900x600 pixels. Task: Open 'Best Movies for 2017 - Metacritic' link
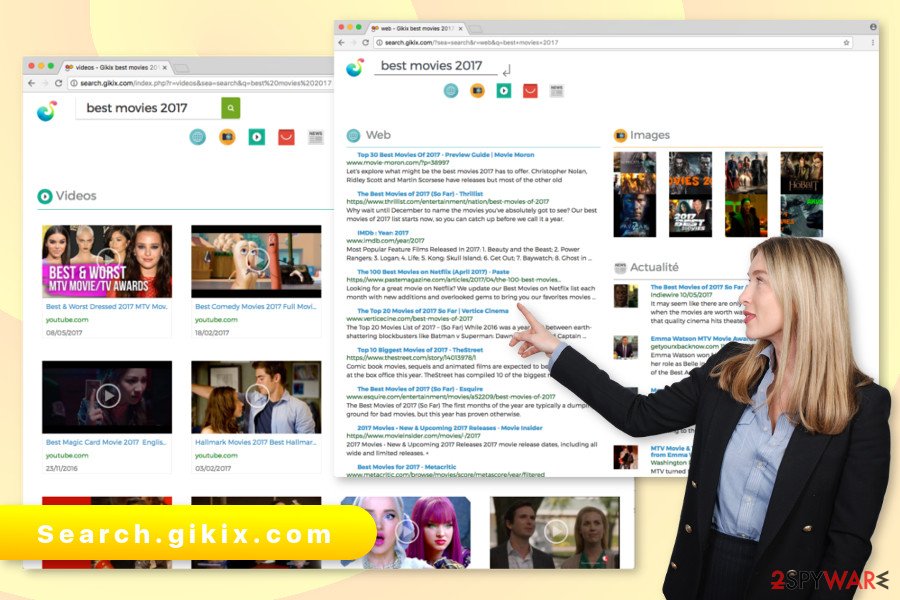click(406, 467)
